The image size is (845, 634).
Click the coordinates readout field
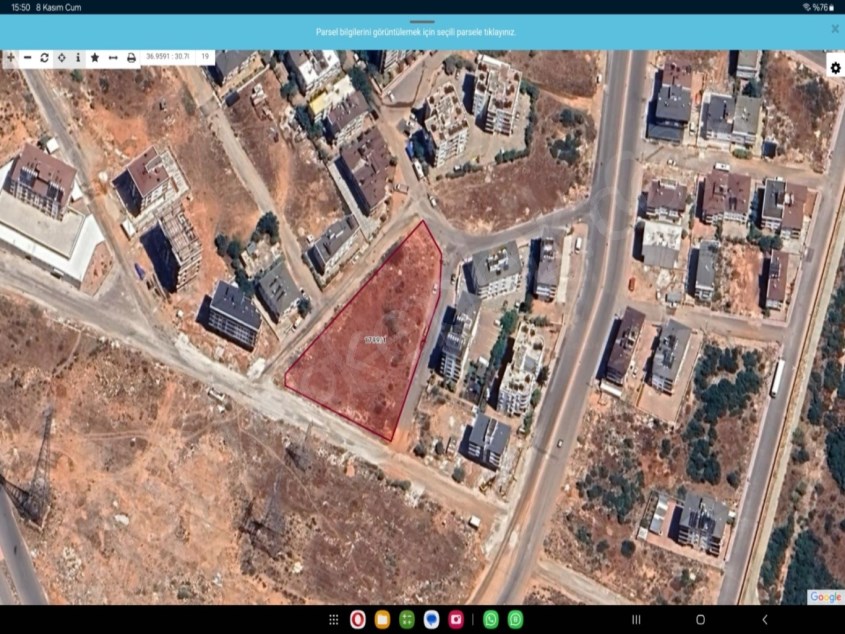(x=168, y=58)
